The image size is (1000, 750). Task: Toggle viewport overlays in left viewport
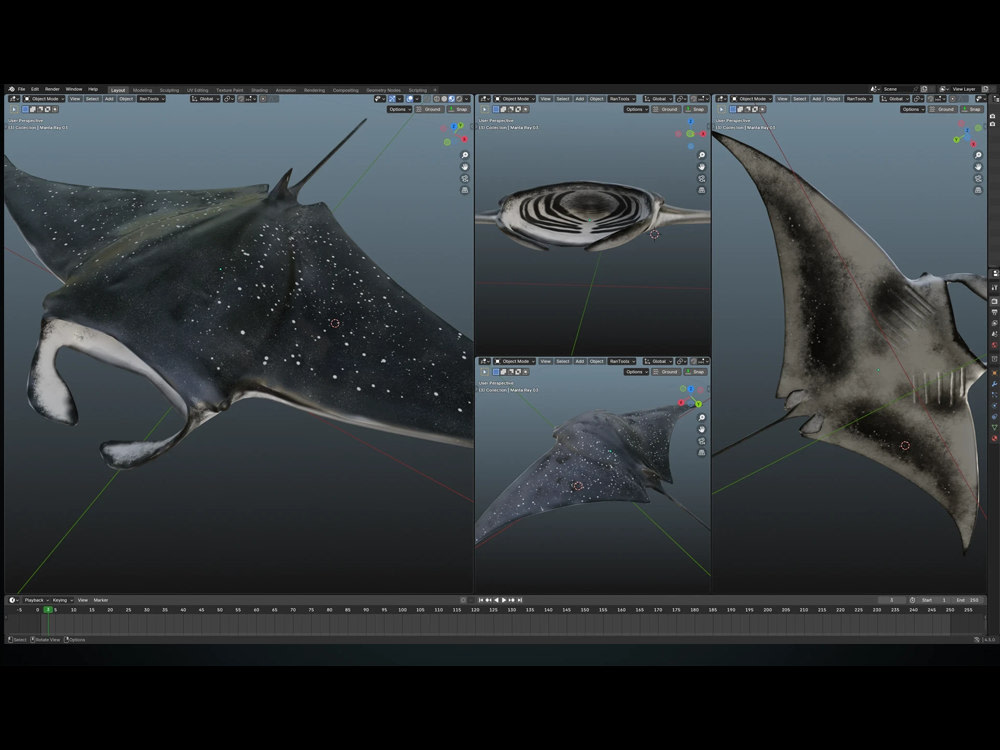coord(410,99)
